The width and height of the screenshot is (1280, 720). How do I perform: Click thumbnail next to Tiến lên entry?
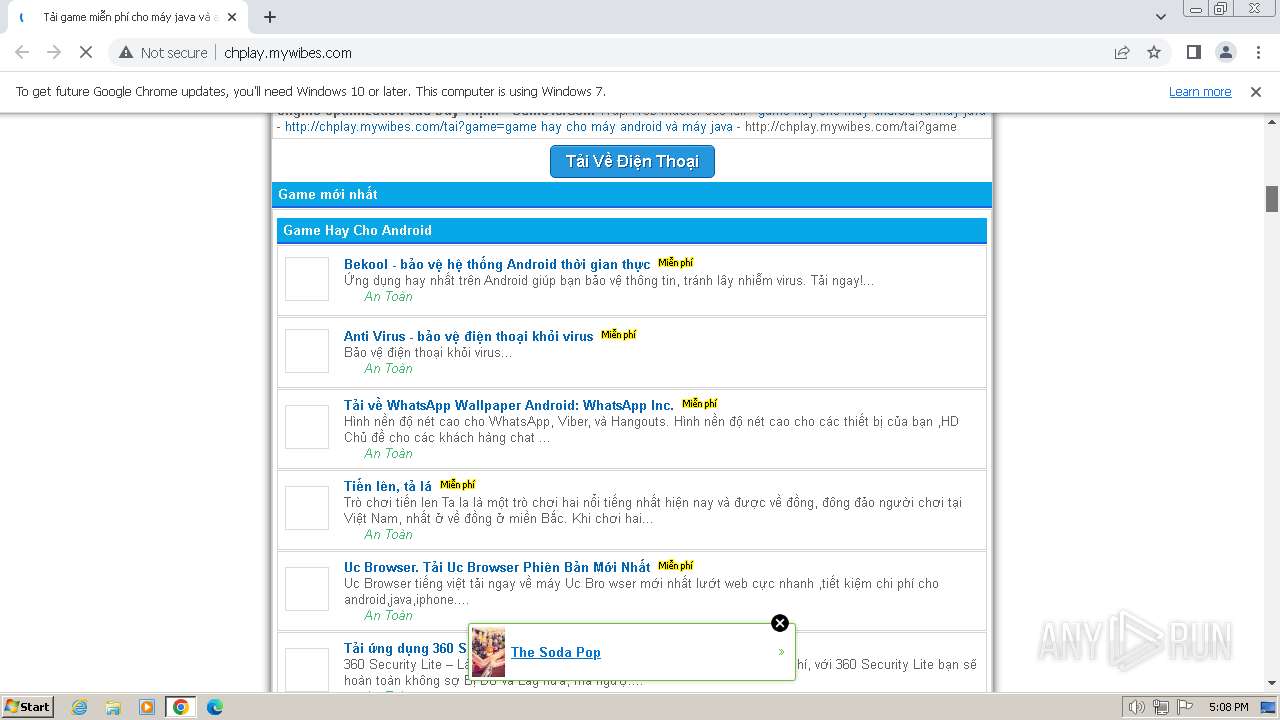307,508
